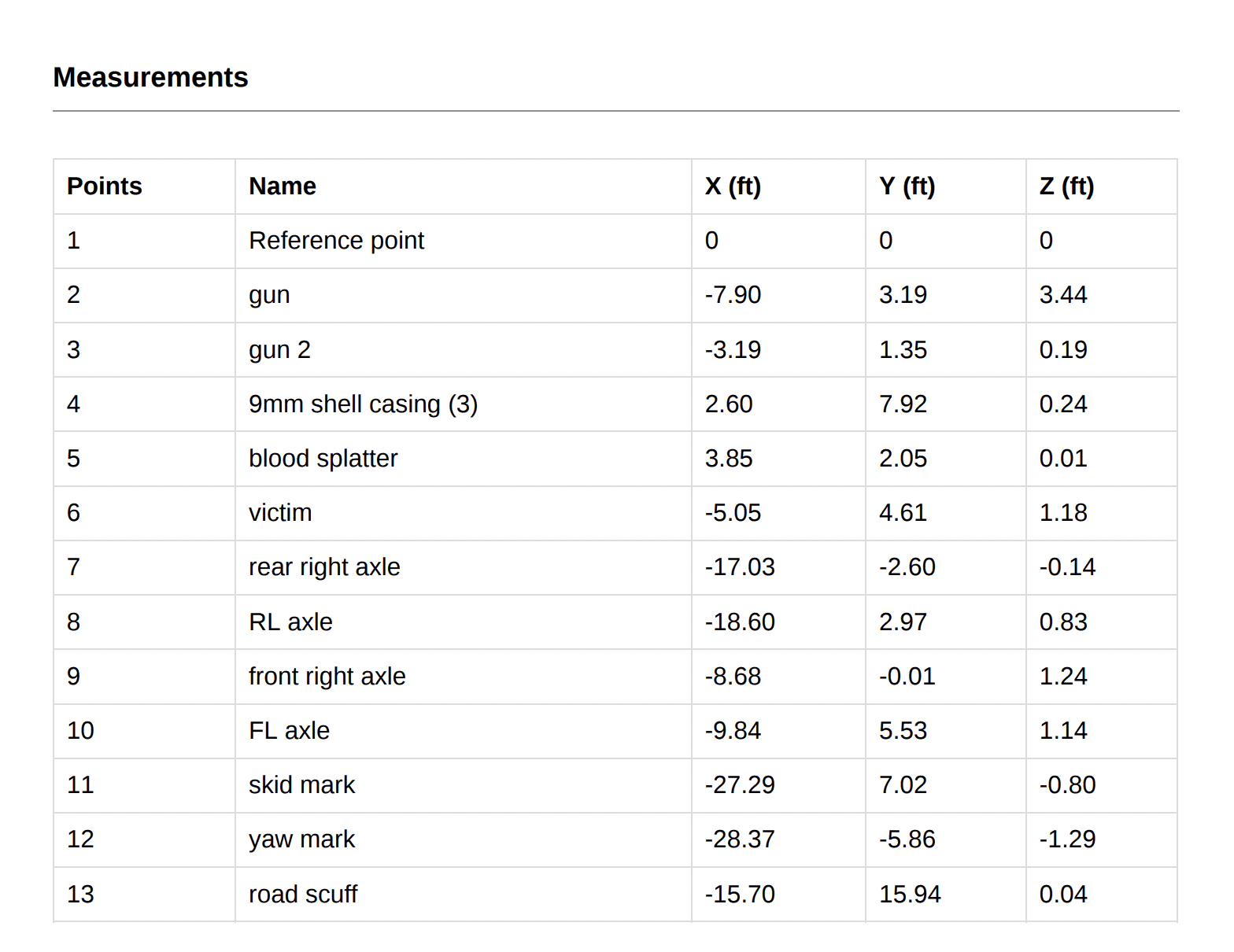Viewport: 1234px width, 952px height.
Task: Select the front right axle cell
Action: point(327,677)
